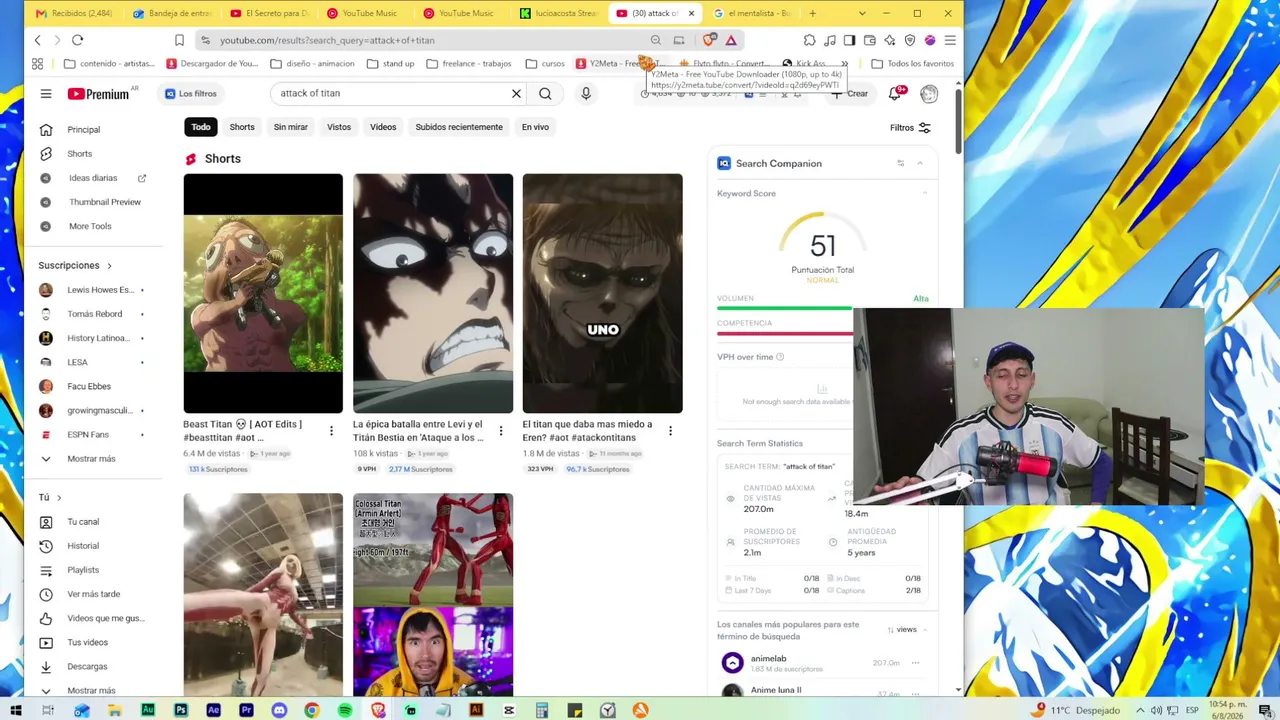This screenshot has height=720, width=1280.
Task: Bookmark this page icon in address bar
Action: point(179,40)
